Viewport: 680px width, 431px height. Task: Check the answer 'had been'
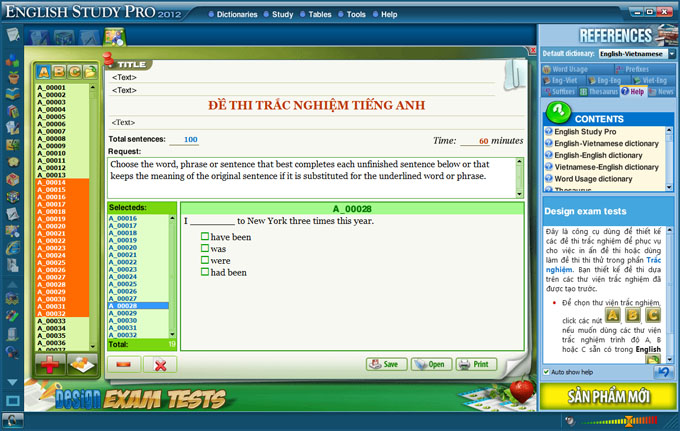[205, 272]
